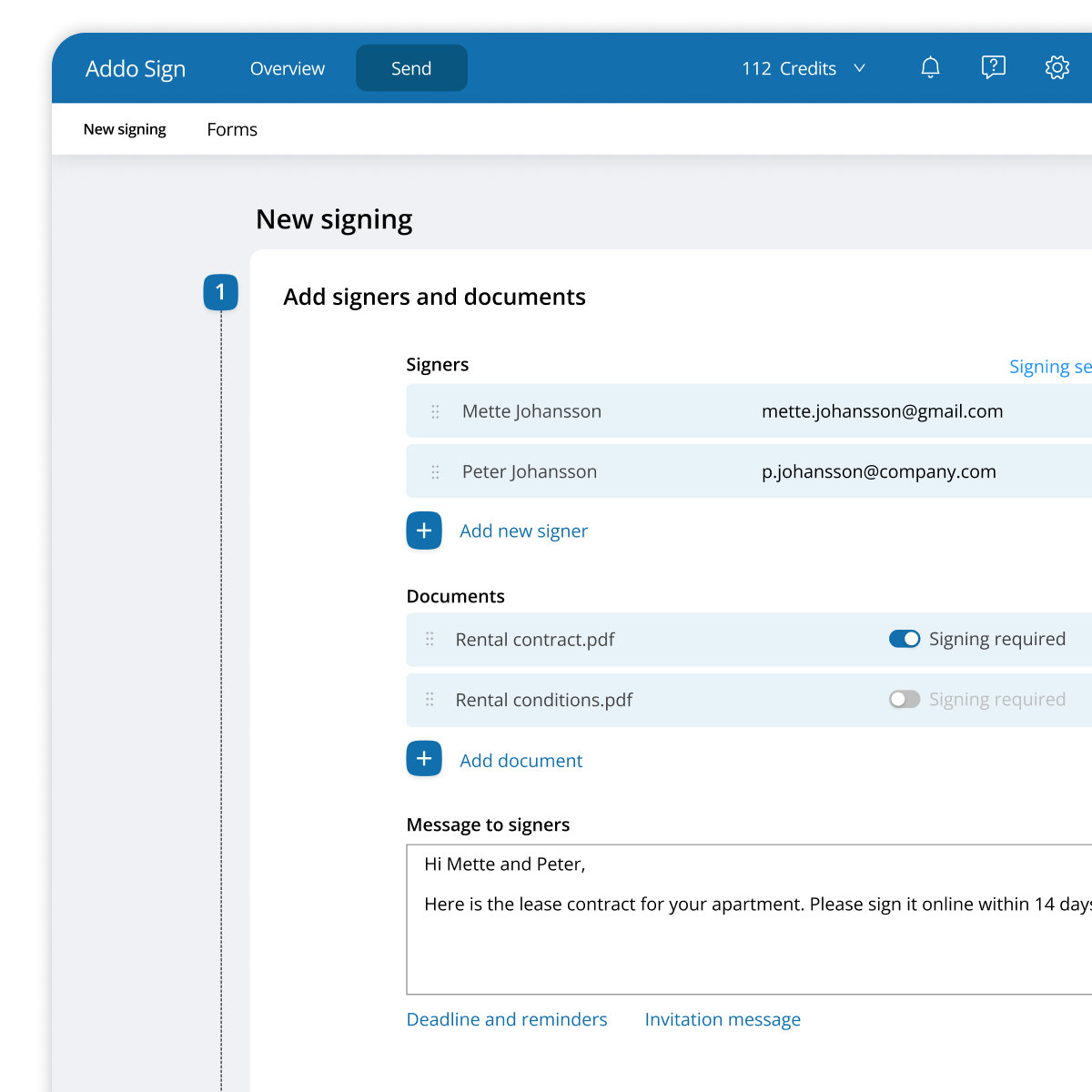
Task: Open the notifications bell
Action: [x=930, y=67]
